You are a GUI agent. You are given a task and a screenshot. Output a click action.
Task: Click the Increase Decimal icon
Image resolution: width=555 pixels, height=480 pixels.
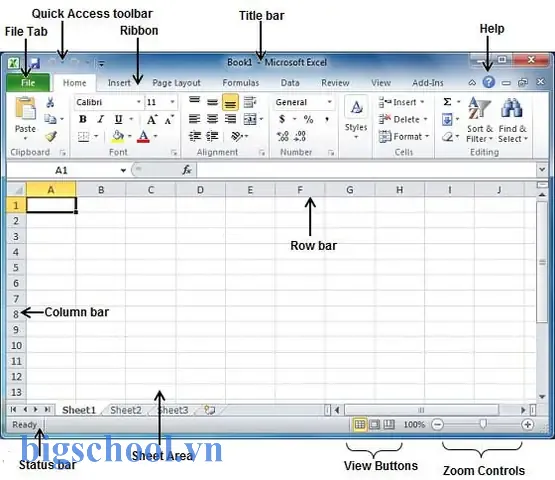coord(283,136)
